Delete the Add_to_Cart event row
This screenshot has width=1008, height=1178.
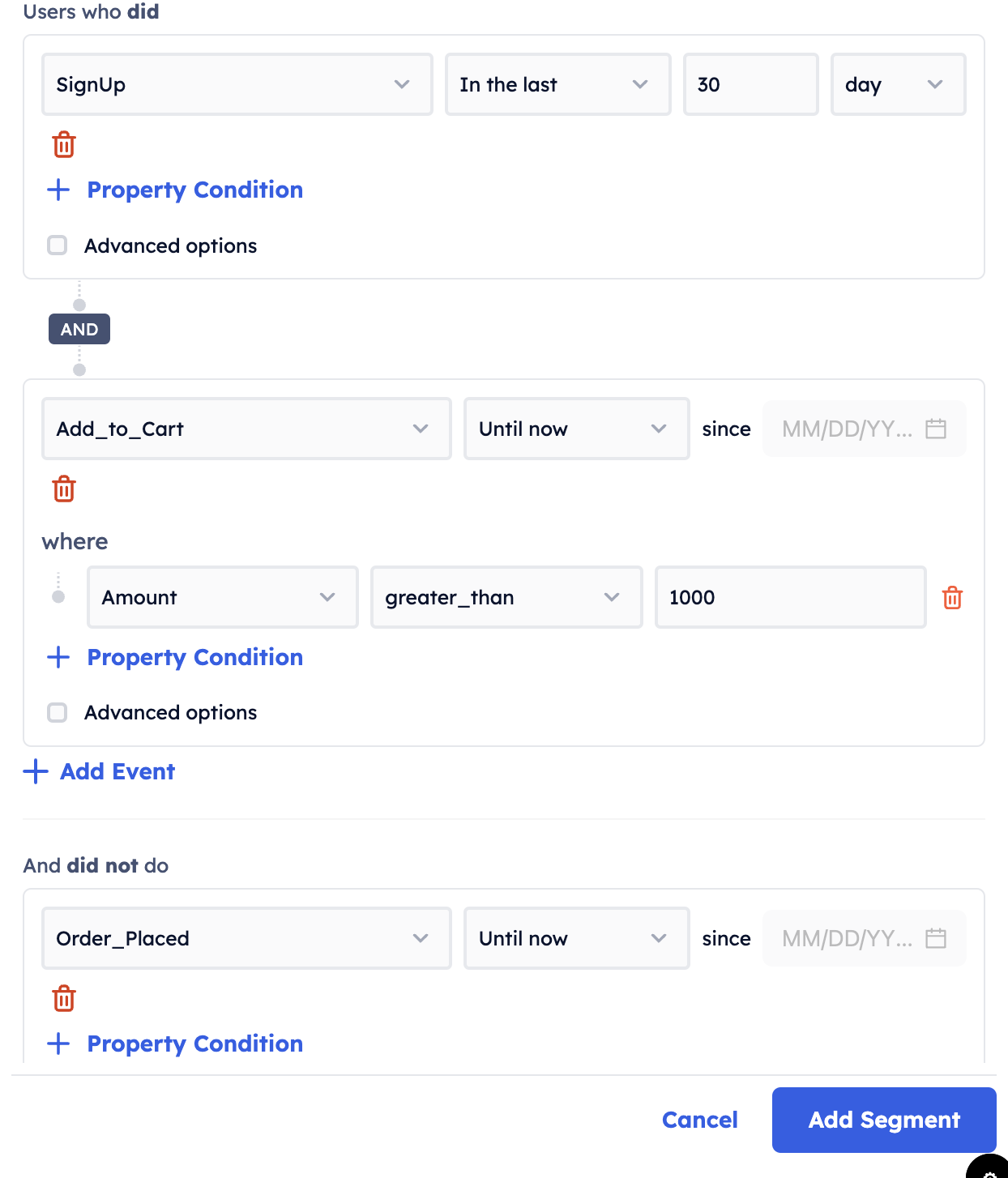(x=64, y=489)
